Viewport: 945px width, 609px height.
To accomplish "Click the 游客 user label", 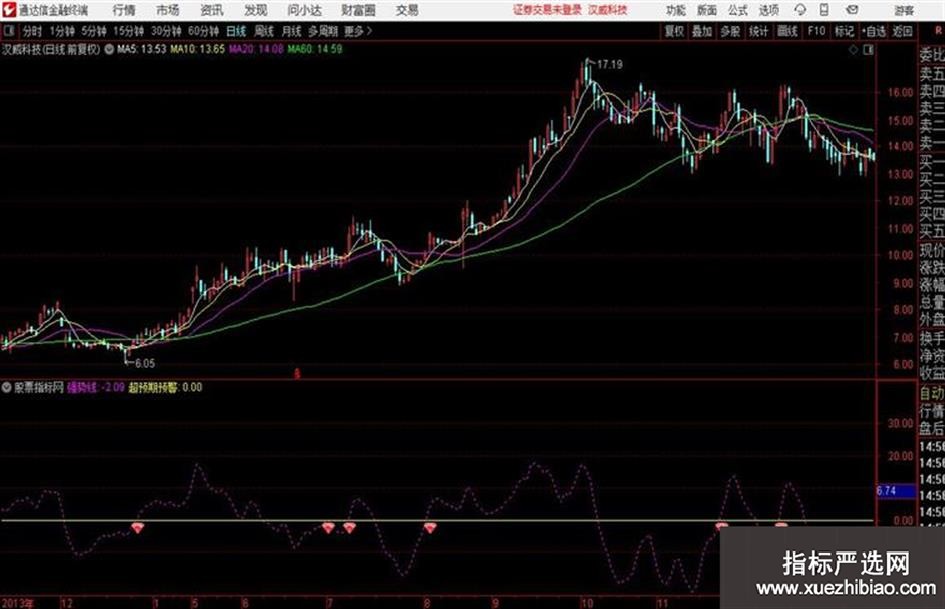I will (904, 10).
